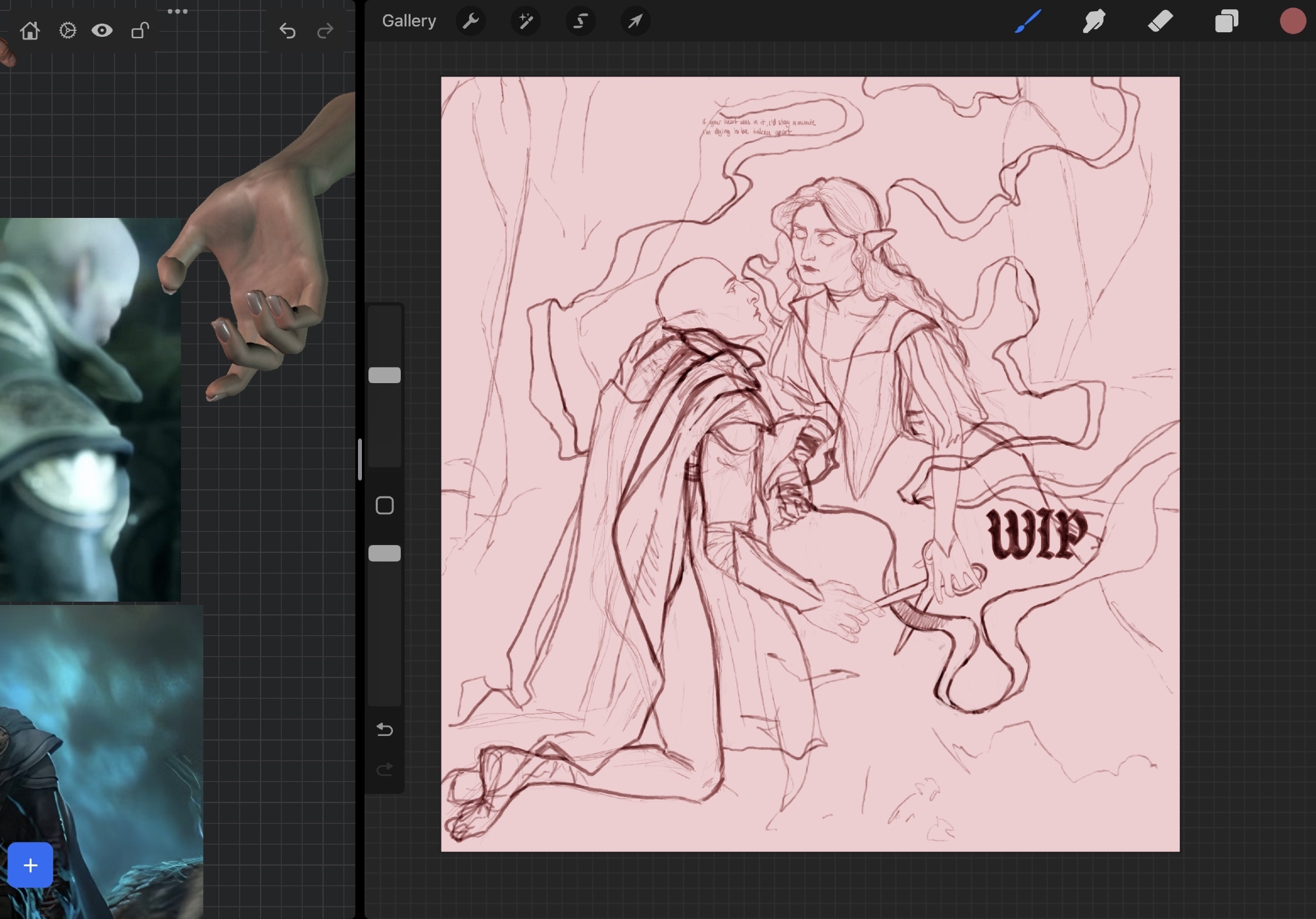Screen dimensions: 1316x919
Task: Select the Smudge tool
Action: (x=1094, y=21)
